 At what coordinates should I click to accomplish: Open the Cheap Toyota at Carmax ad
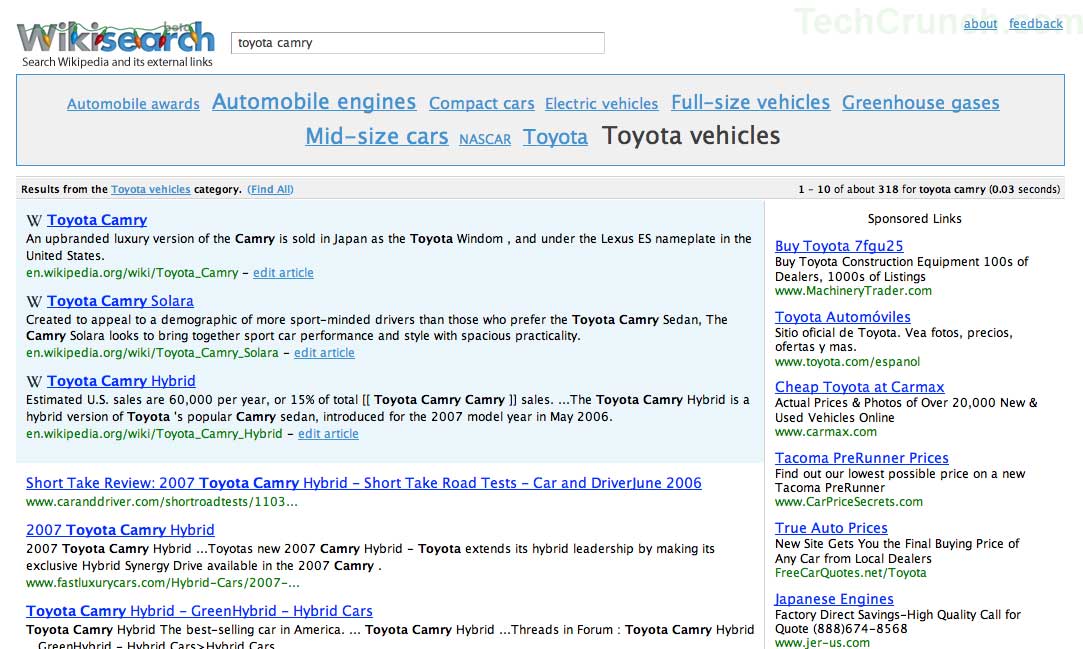click(859, 387)
